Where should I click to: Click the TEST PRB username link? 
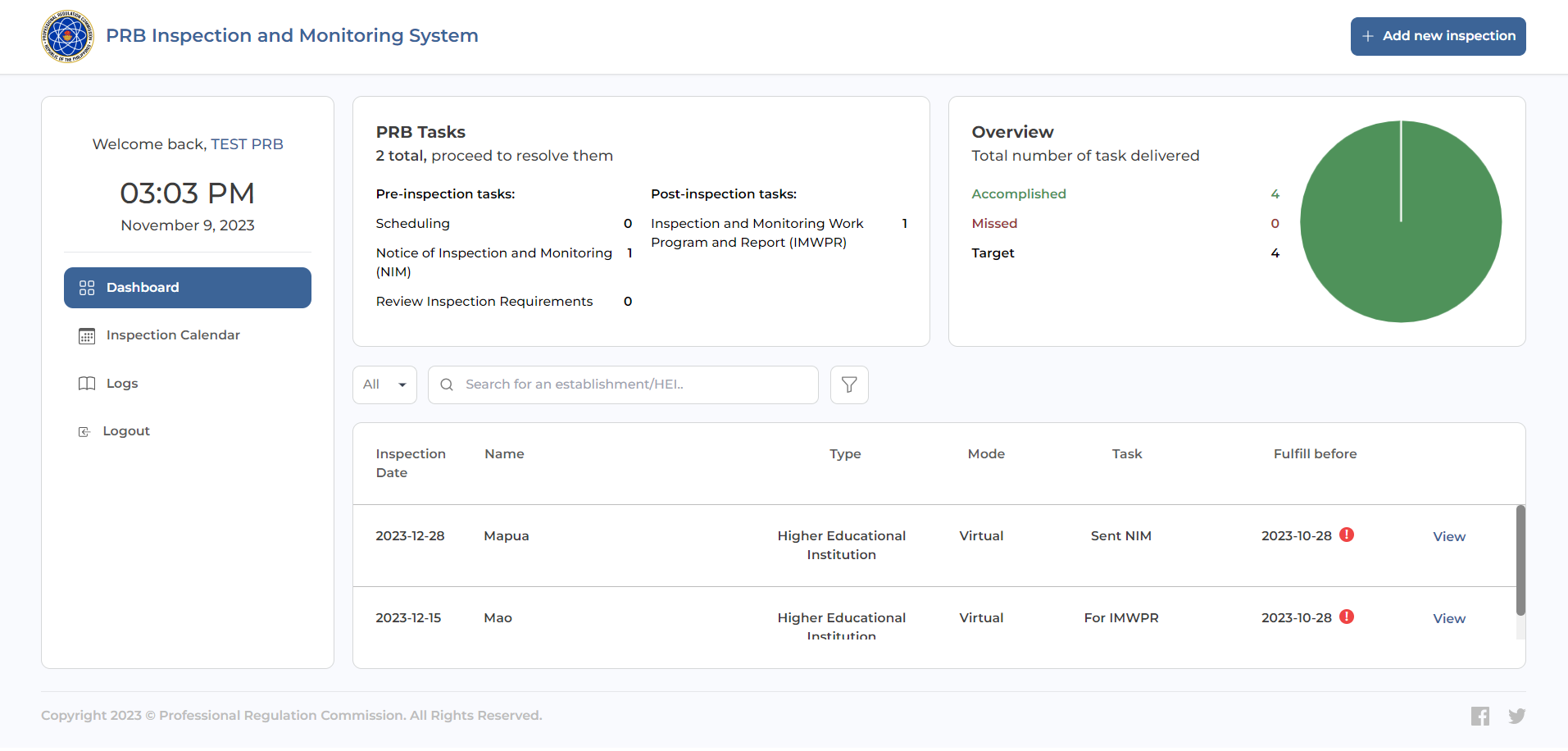(247, 144)
